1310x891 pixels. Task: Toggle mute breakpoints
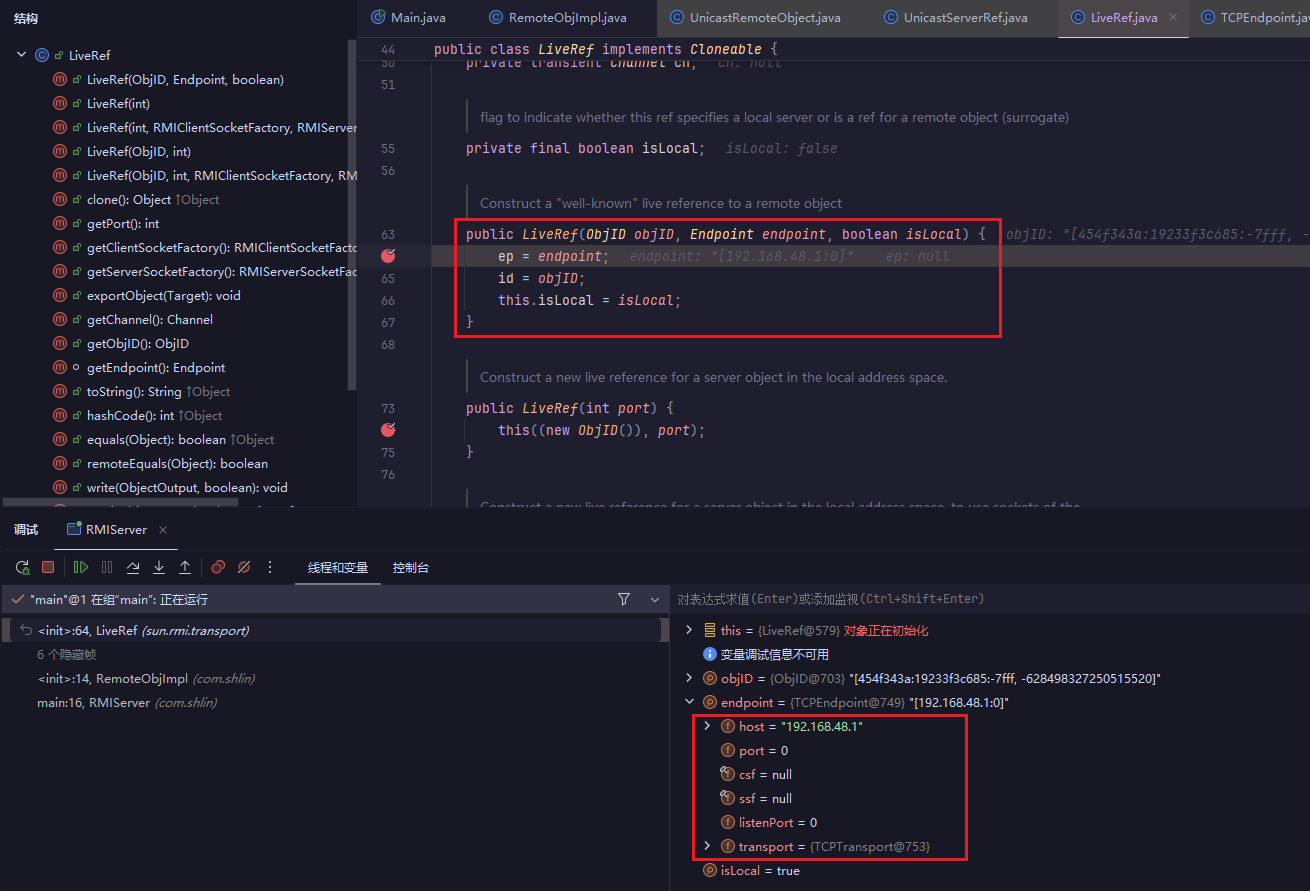point(244,567)
